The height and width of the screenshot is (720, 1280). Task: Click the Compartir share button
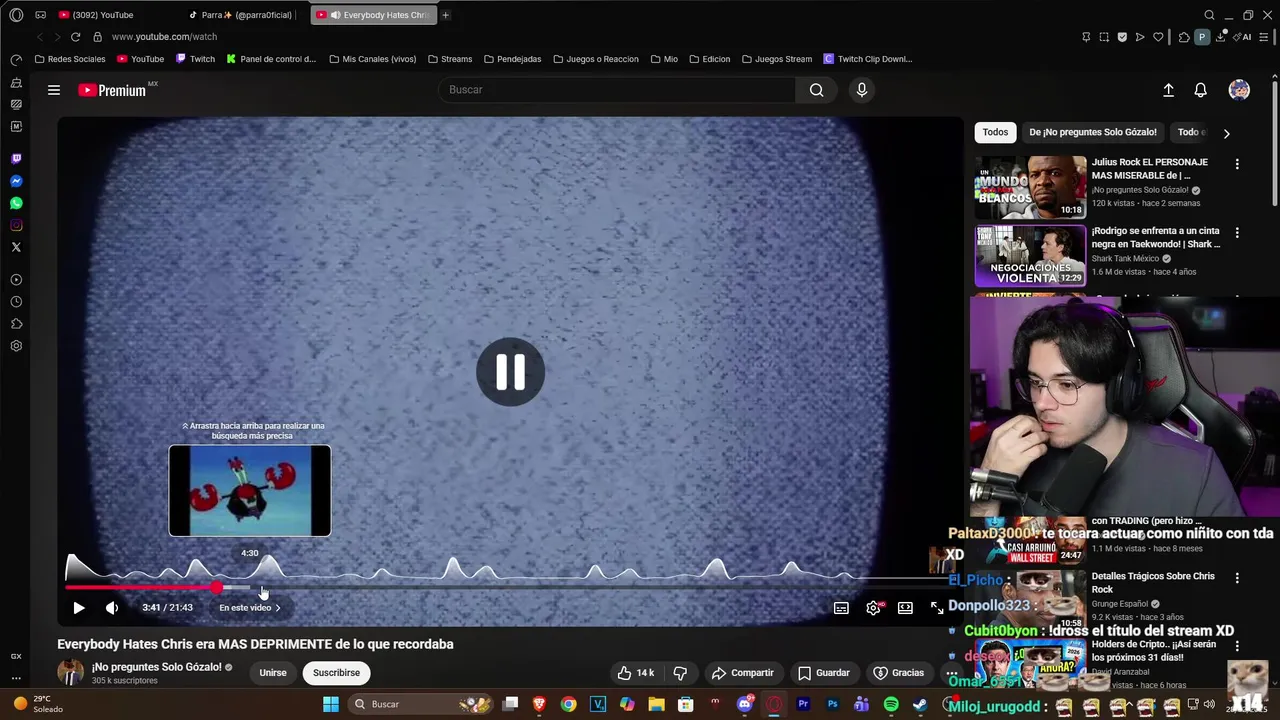[742, 673]
